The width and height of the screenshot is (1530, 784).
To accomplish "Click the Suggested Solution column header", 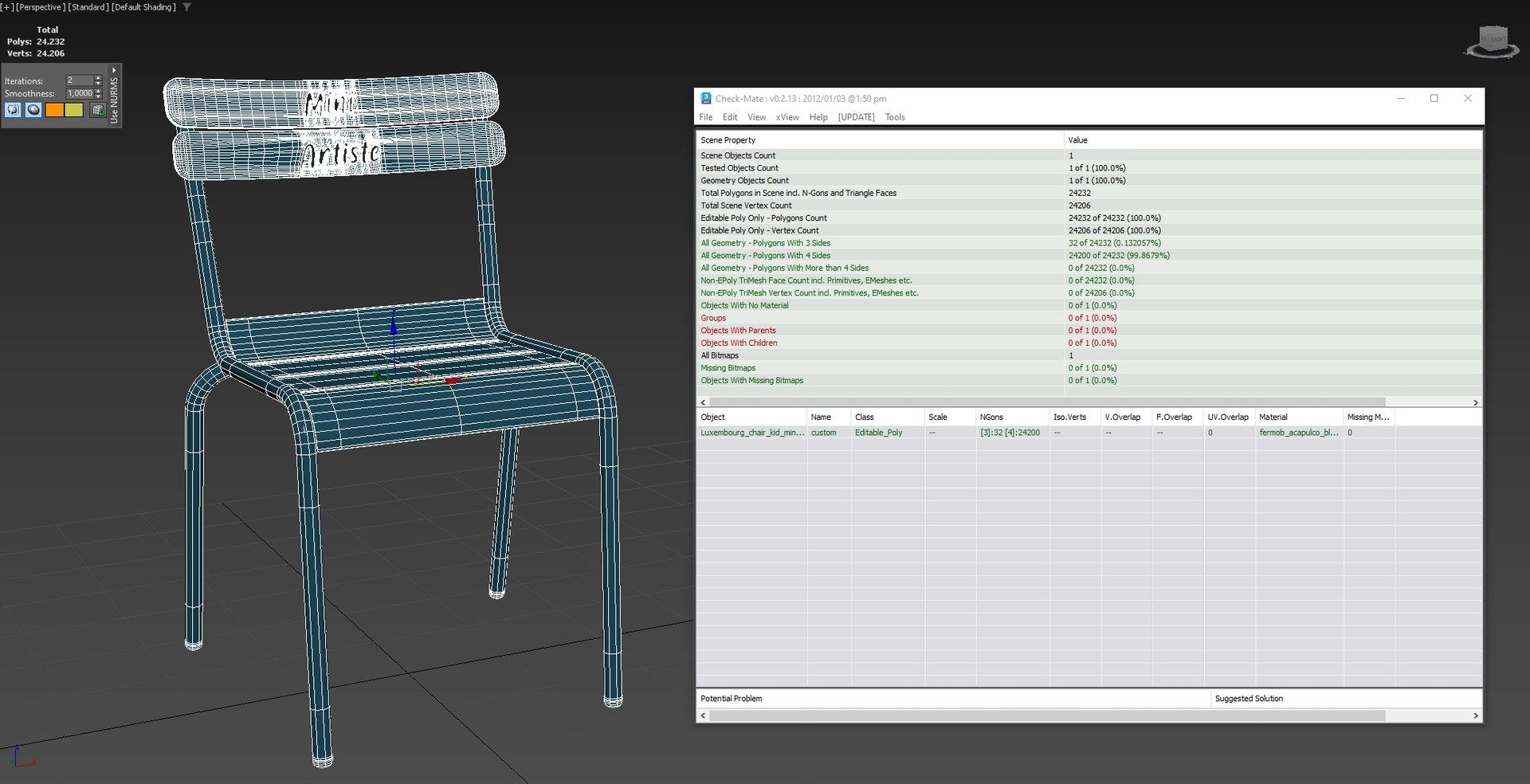I will point(1346,699).
